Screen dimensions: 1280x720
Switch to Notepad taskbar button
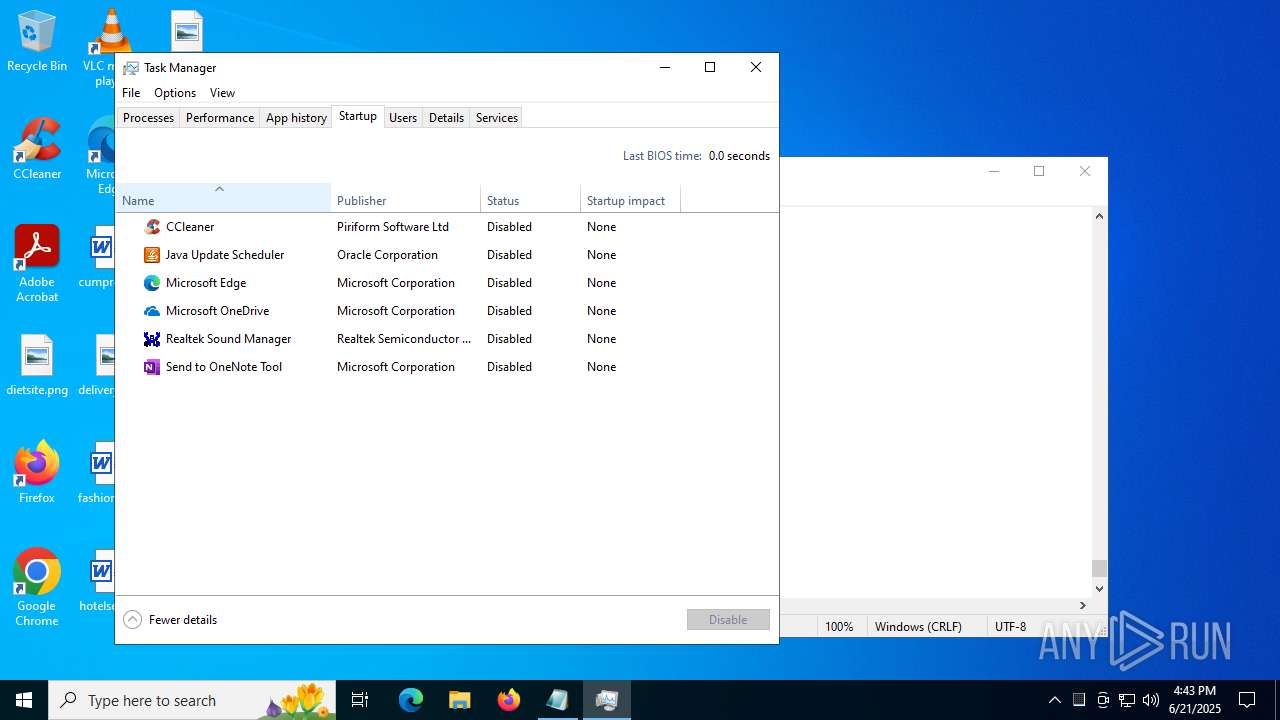coord(558,700)
